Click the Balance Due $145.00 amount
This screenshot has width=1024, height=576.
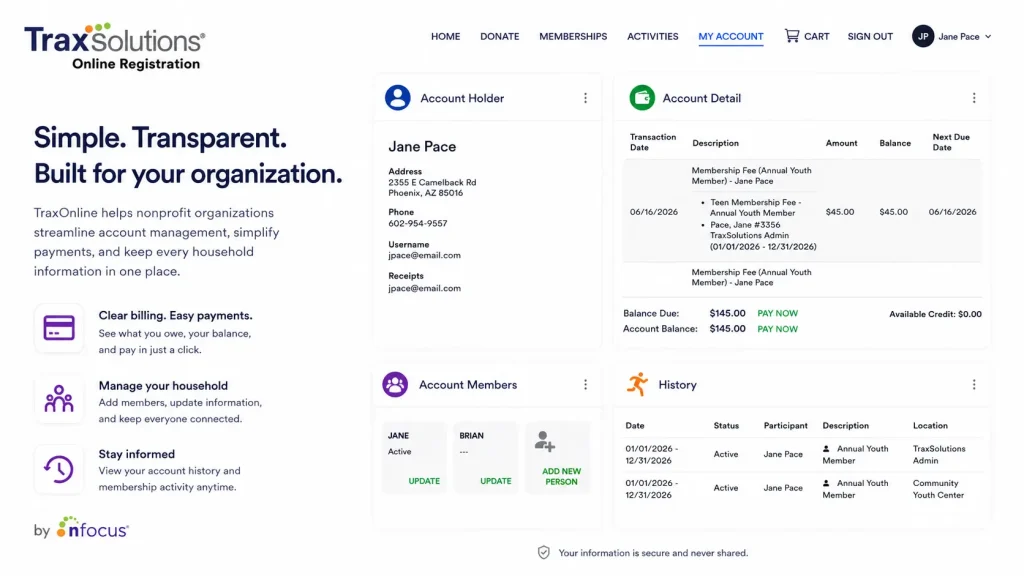tap(727, 313)
